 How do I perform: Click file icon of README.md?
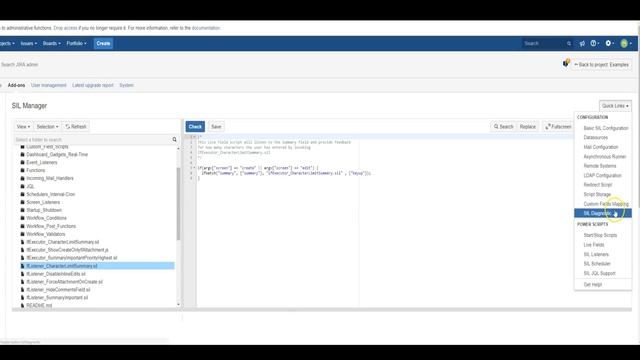[x=22, y=305]
